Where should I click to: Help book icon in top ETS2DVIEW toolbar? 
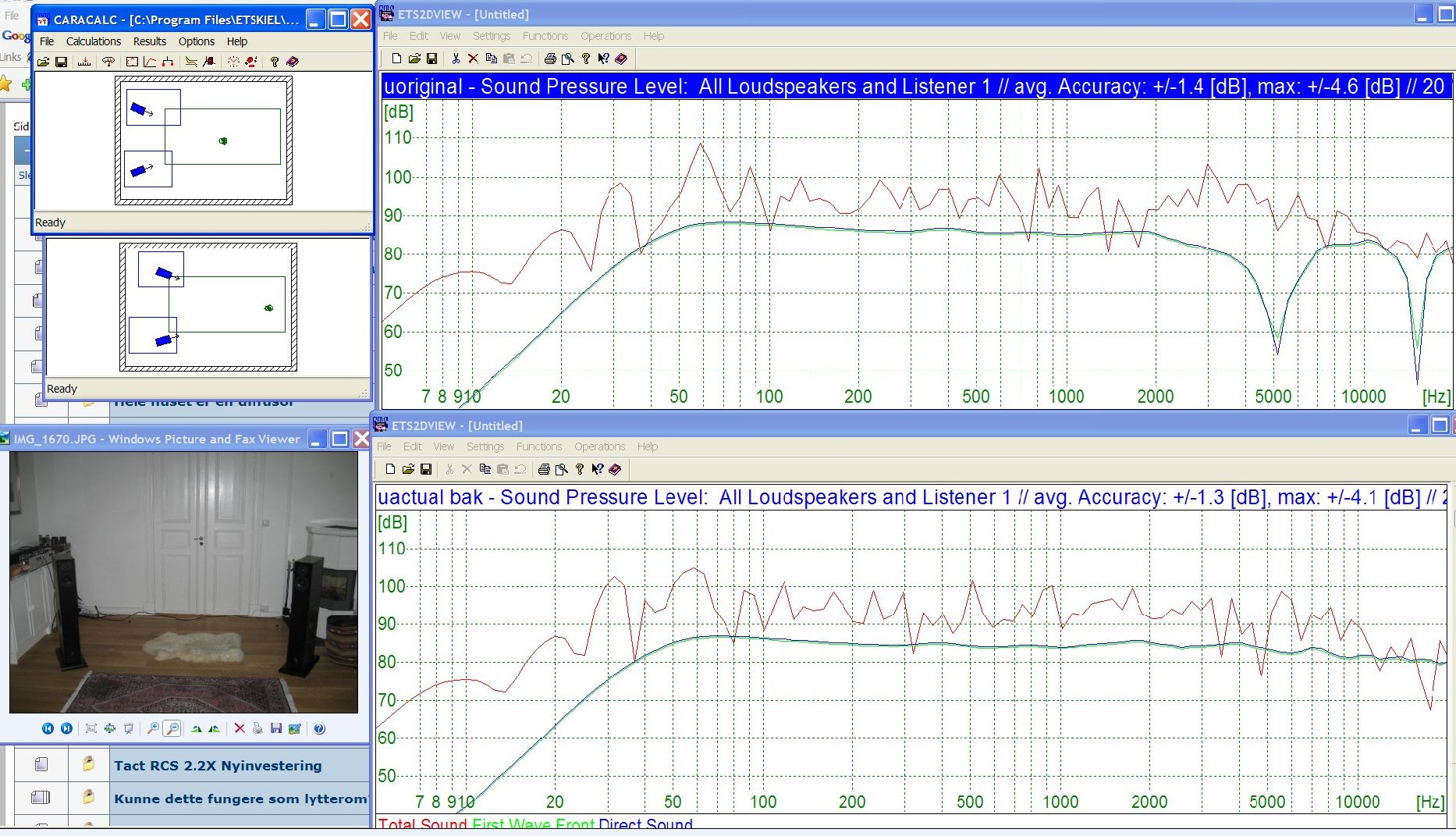[621, 59]
